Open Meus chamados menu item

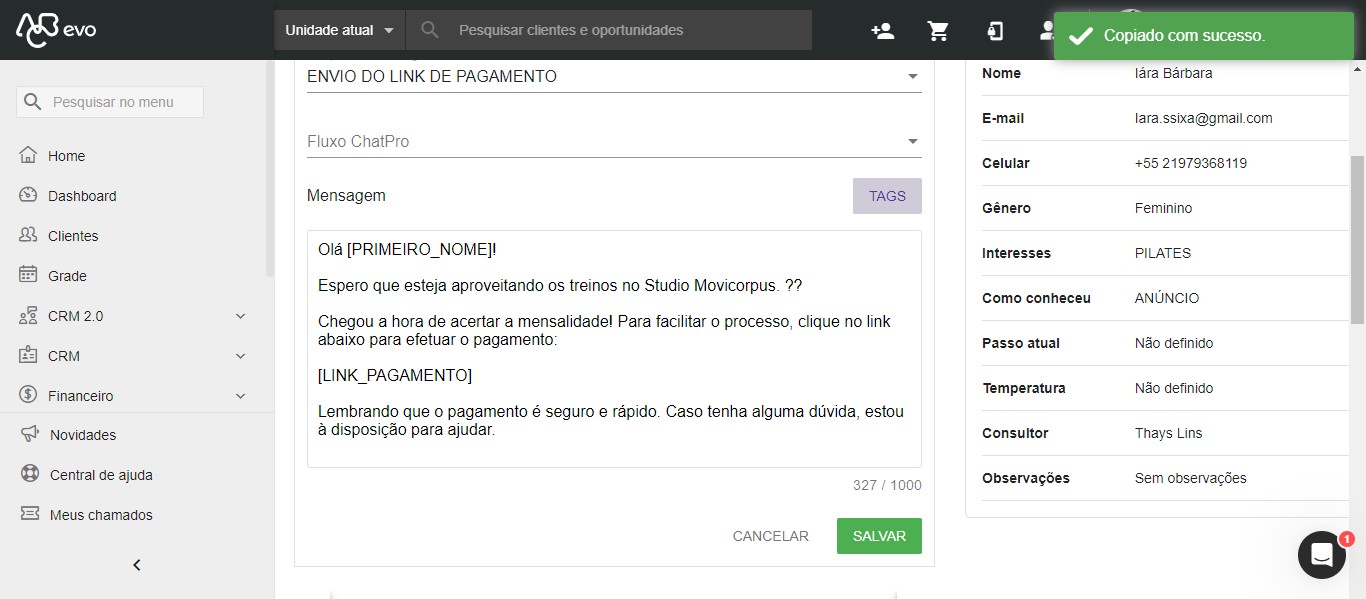point(101,515)
